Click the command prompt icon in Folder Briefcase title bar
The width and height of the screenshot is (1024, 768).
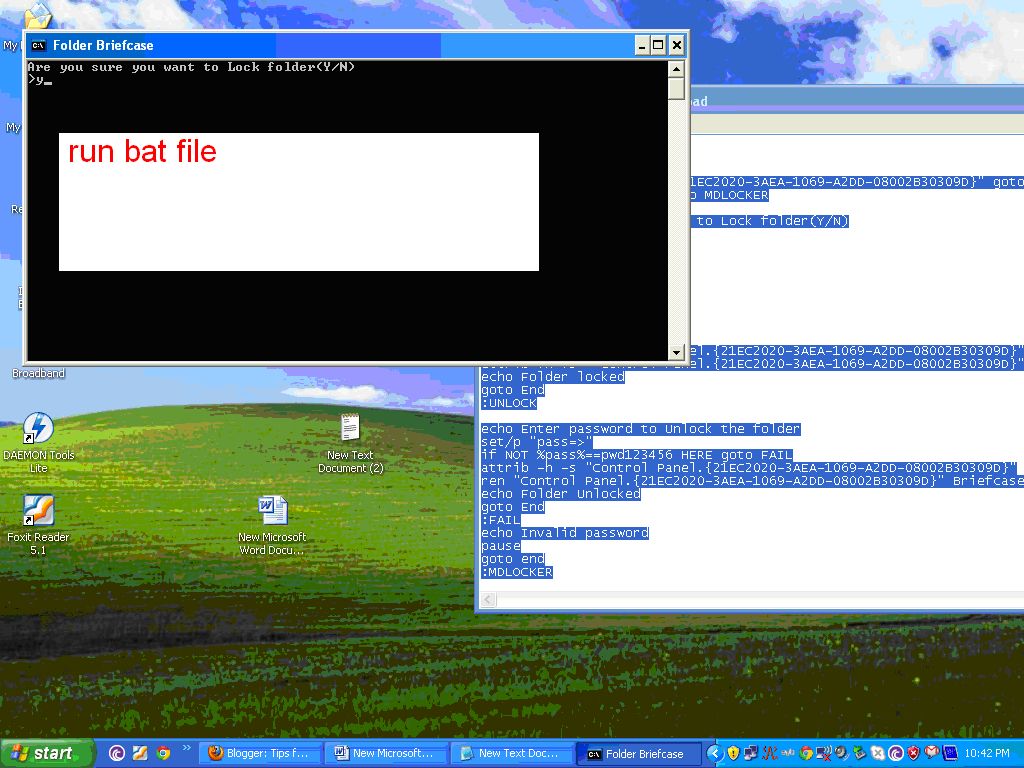click(39, 45)
